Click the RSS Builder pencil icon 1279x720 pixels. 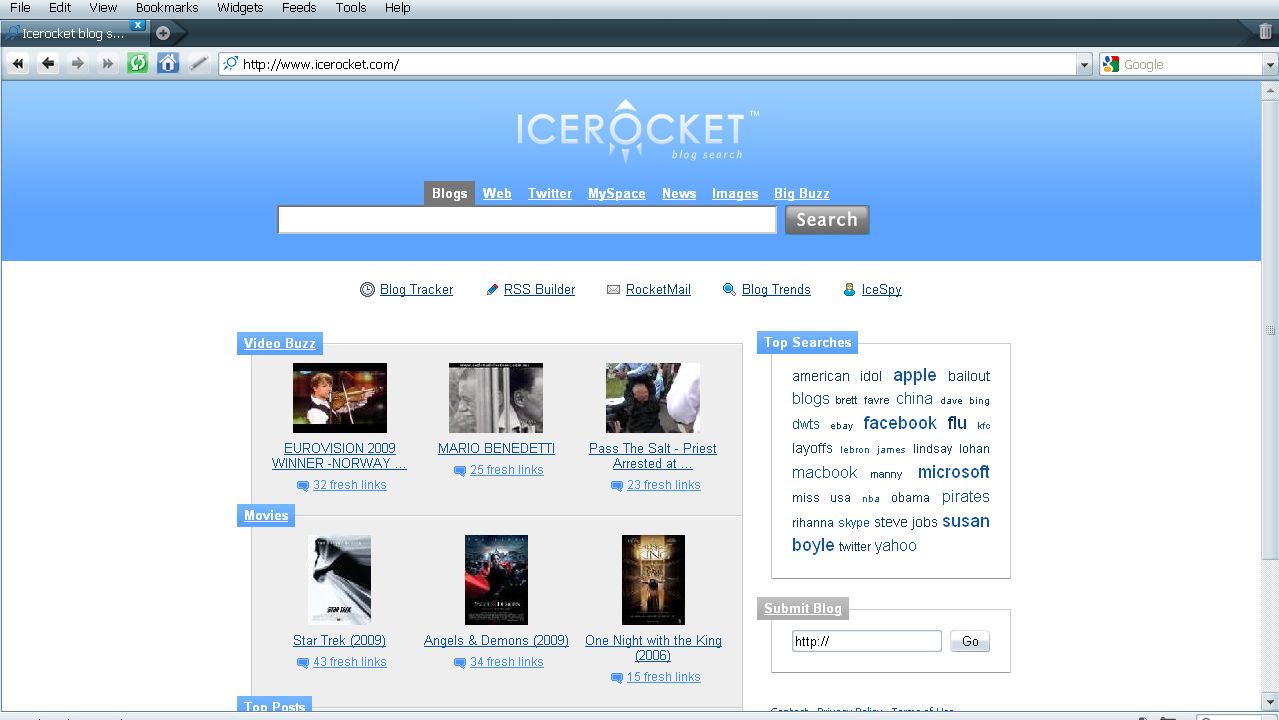point(491,289)
